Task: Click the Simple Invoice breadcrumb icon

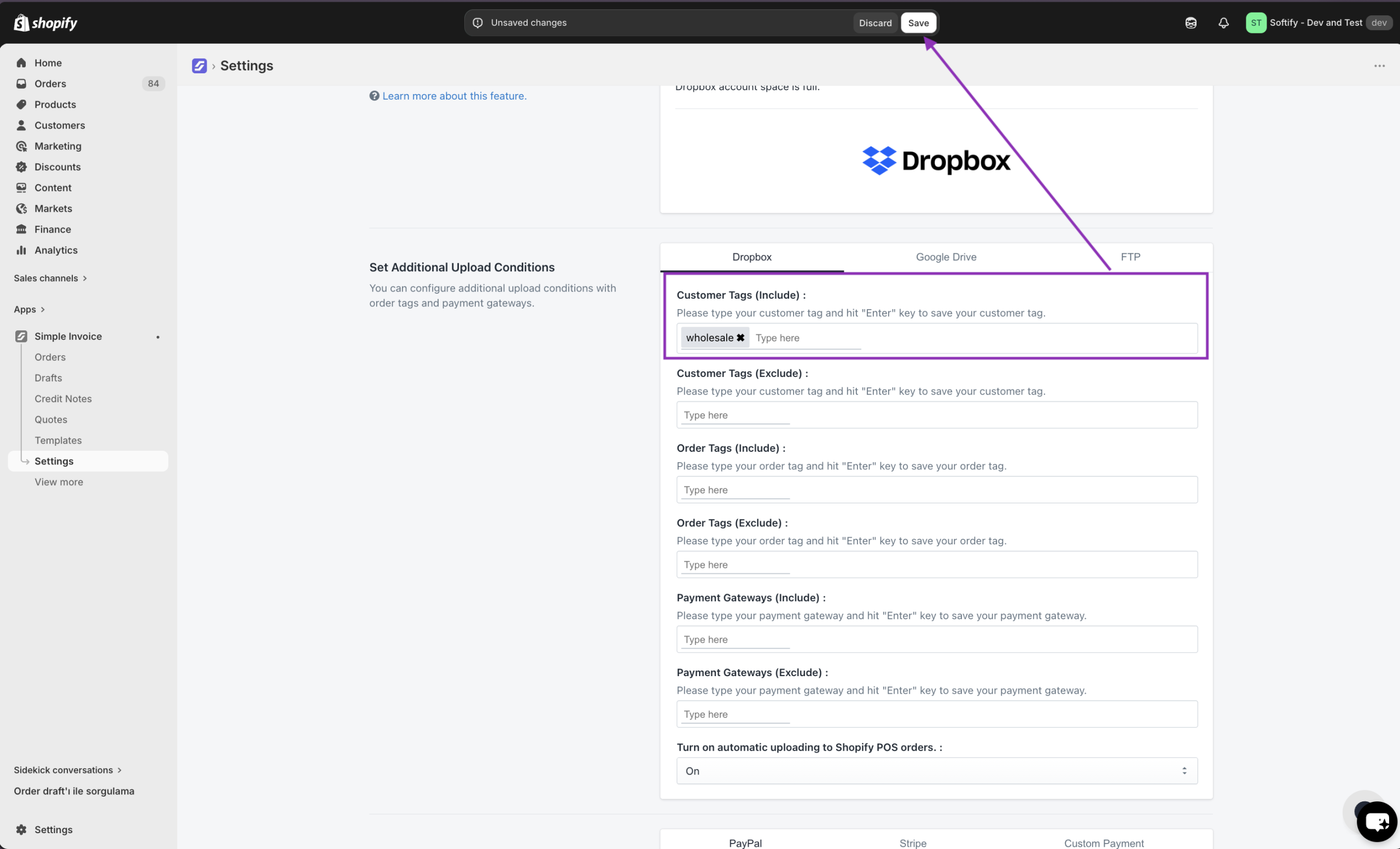Action: click(x=200, y=66)
